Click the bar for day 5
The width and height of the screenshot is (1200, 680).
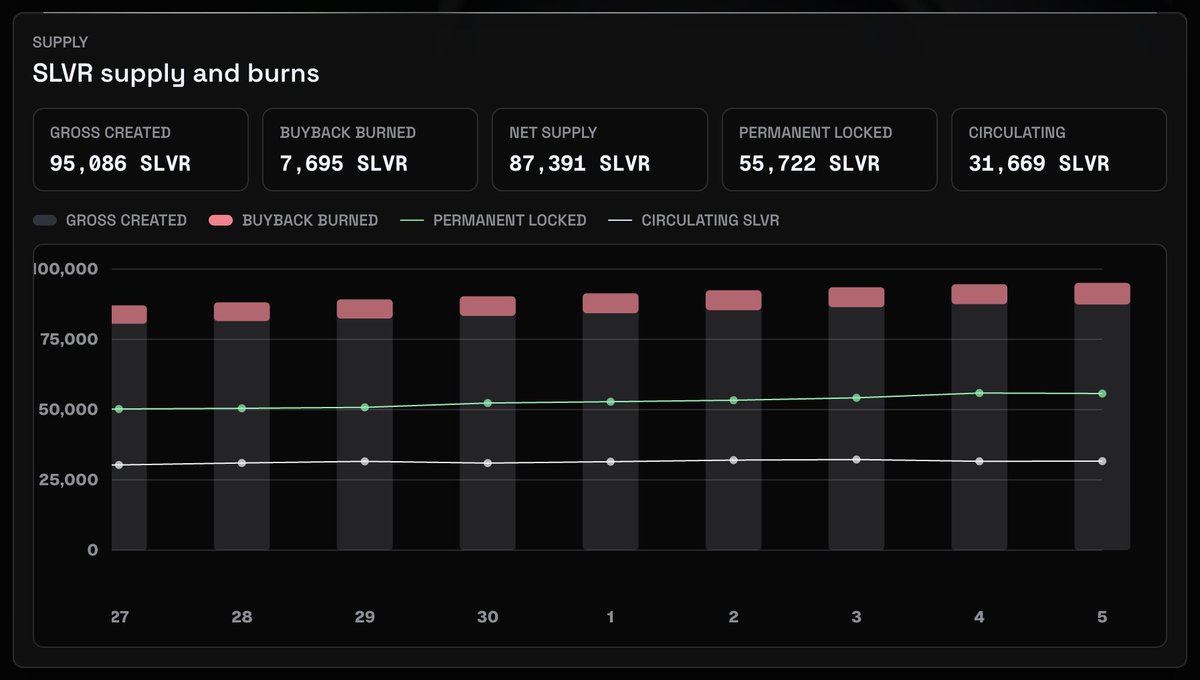click(1103, 416)
